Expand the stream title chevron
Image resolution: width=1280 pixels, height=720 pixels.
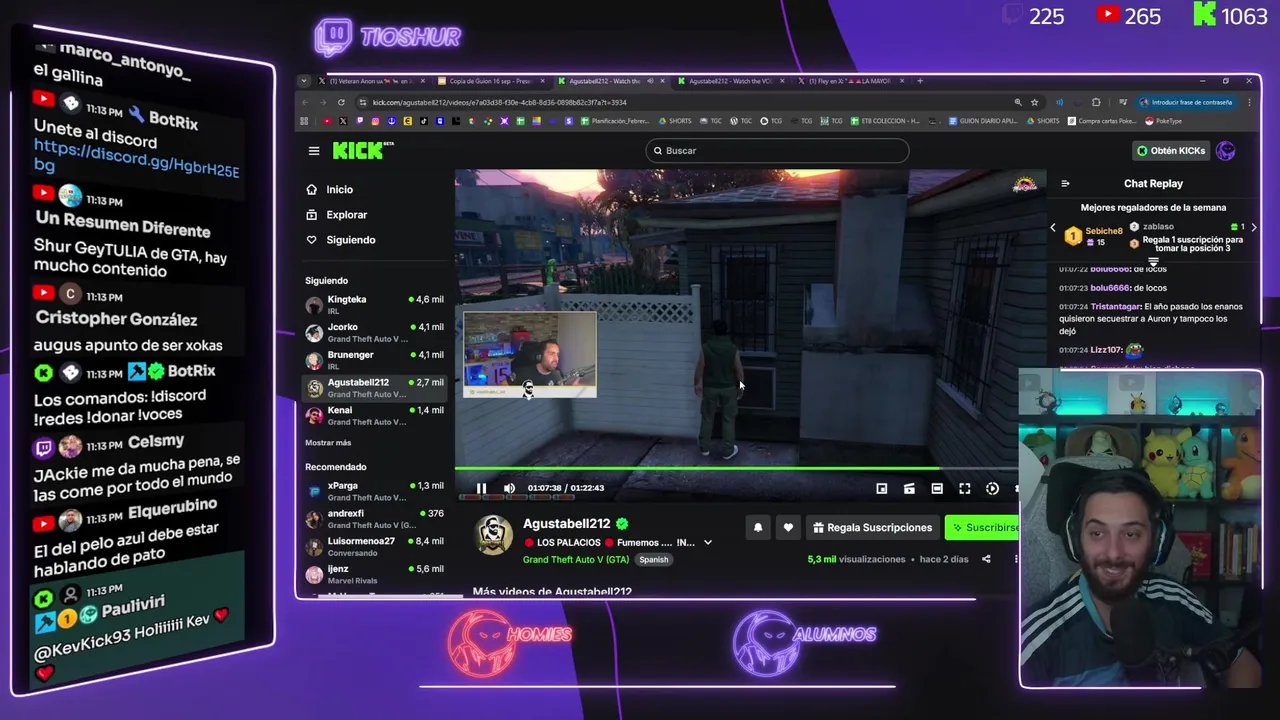(x=707, y=543)
